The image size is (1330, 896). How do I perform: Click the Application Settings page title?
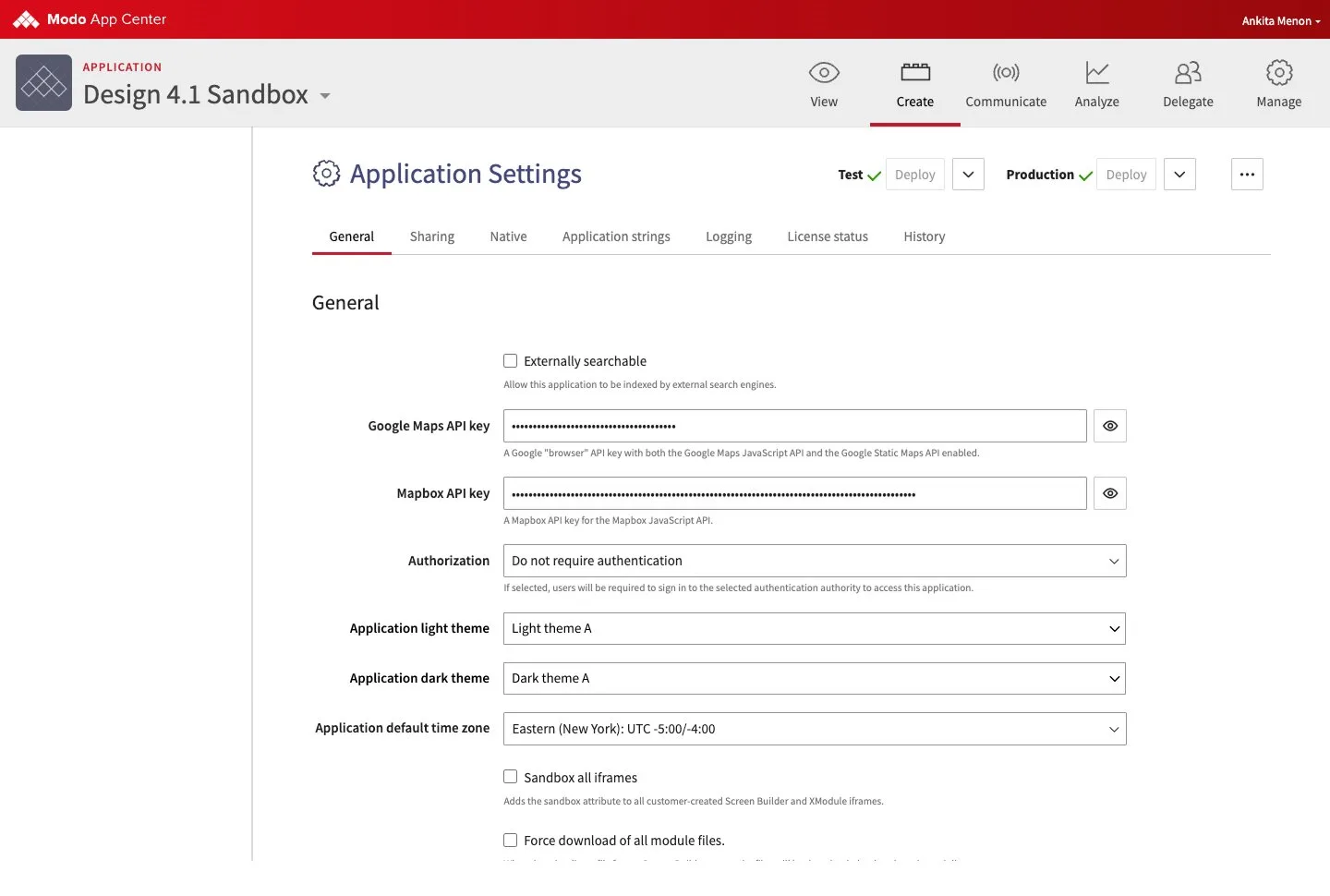click(465, 174)
